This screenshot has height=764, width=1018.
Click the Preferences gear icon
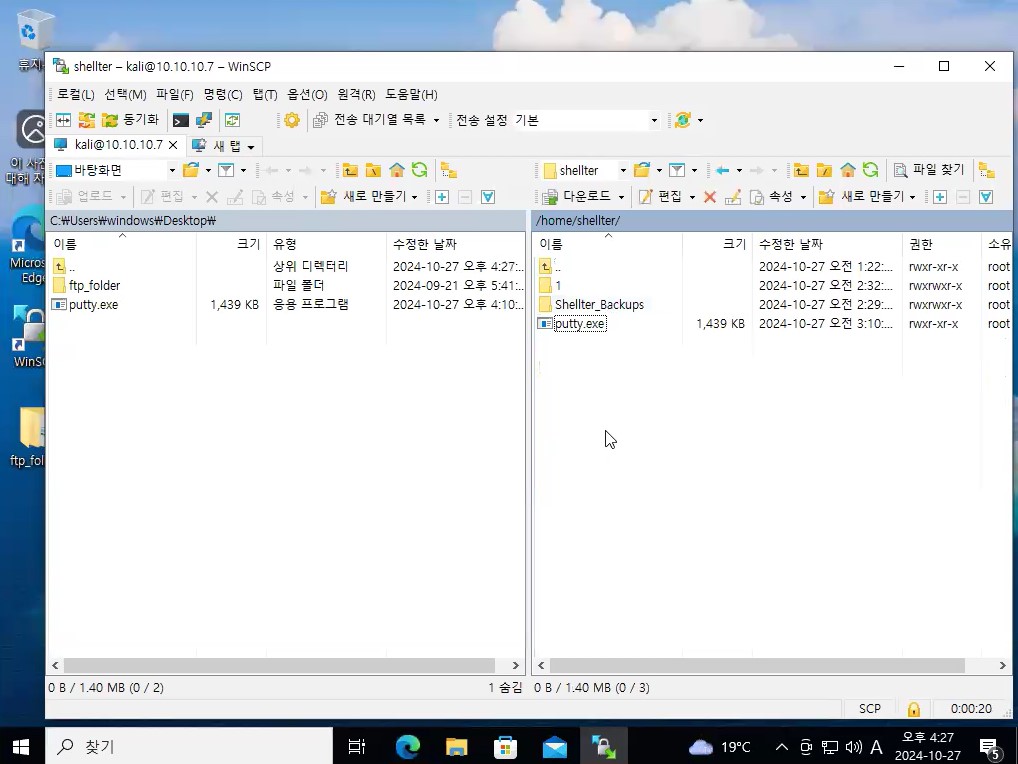292,120
